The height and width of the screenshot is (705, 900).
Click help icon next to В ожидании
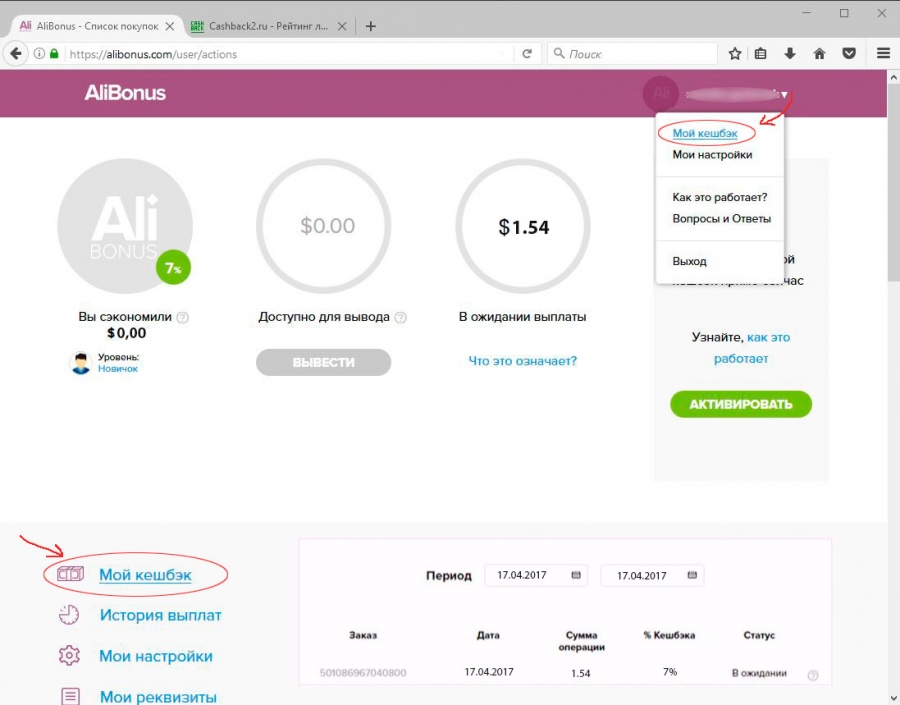pos(813,676)
